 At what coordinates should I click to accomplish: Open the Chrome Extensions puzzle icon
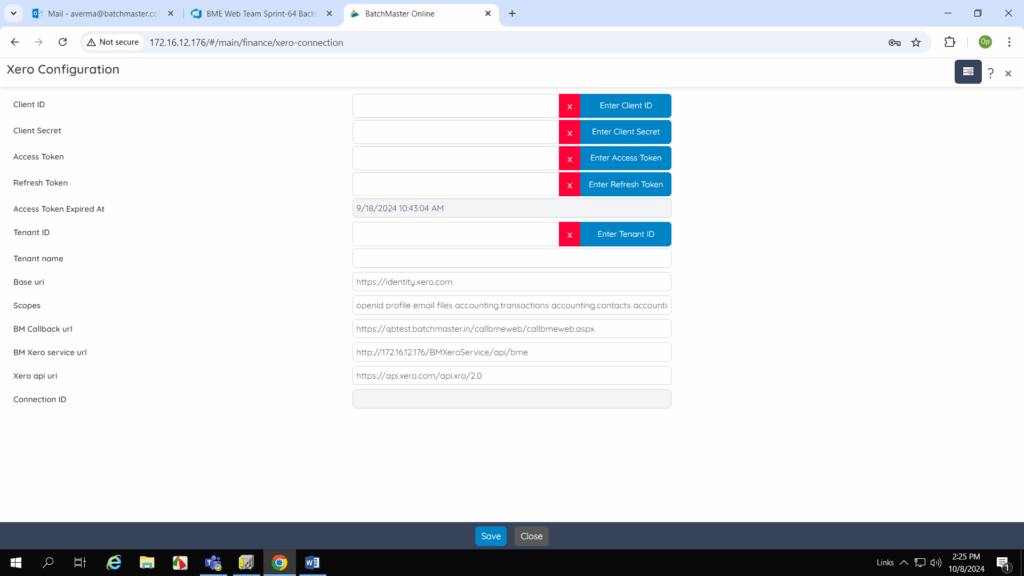[950, 42]
